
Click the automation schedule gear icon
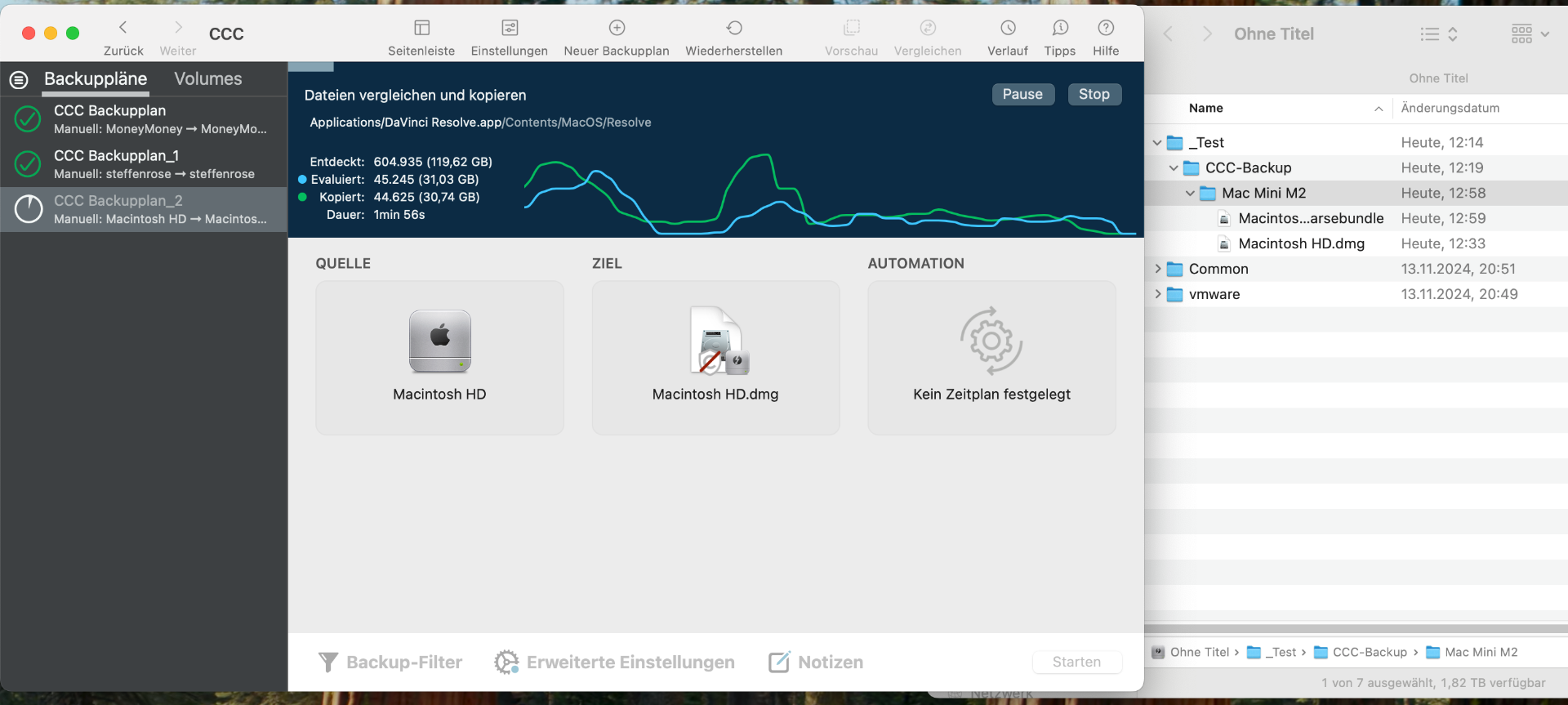[991, 341]
